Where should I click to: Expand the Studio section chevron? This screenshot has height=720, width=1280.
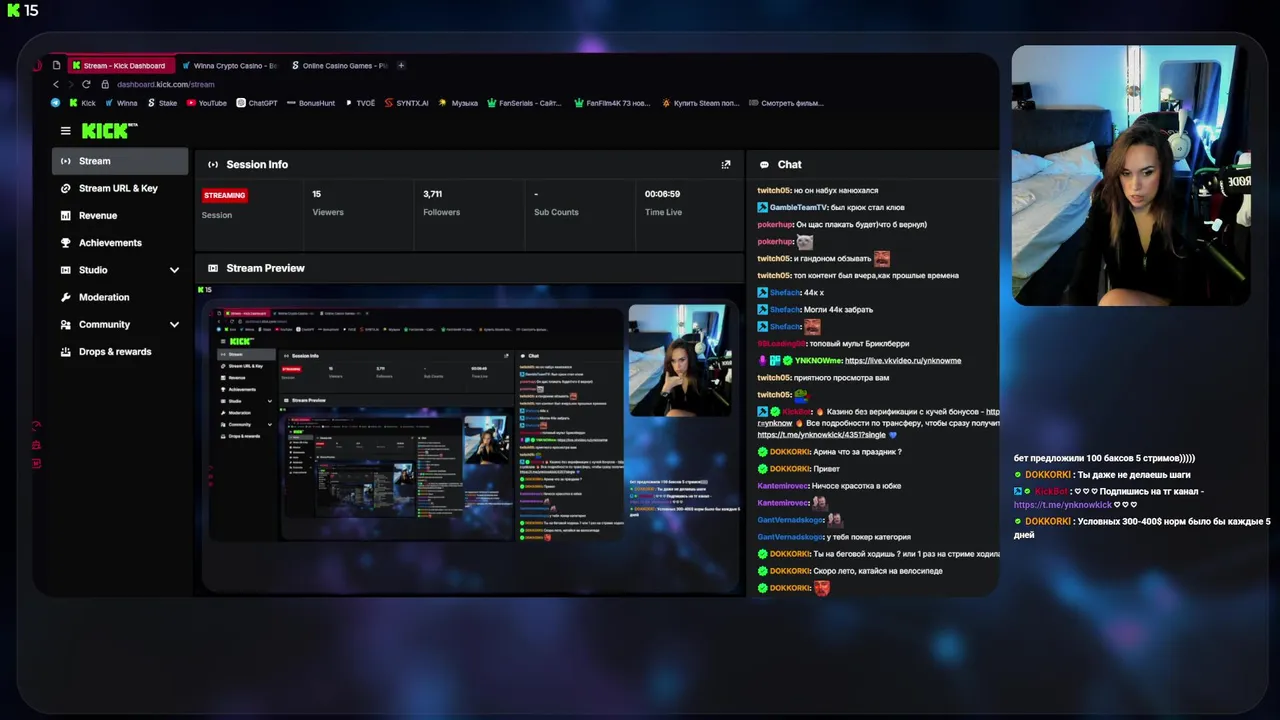point(174,270)
